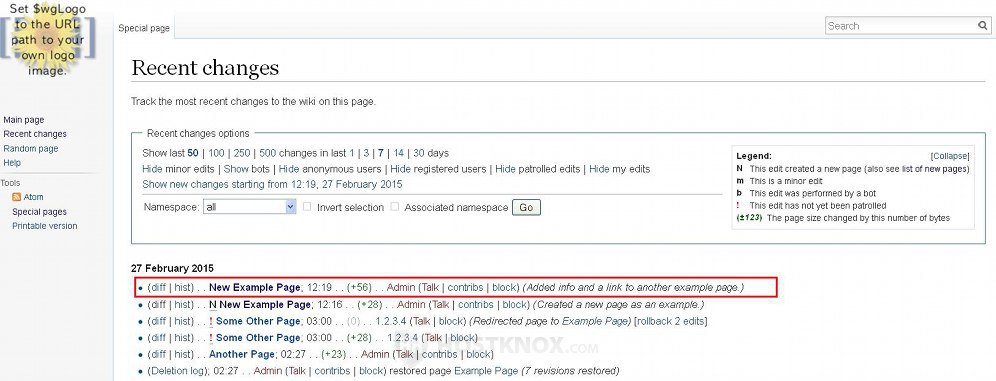Click in the Search field
The image size is (996, 381).
(901, 26)
